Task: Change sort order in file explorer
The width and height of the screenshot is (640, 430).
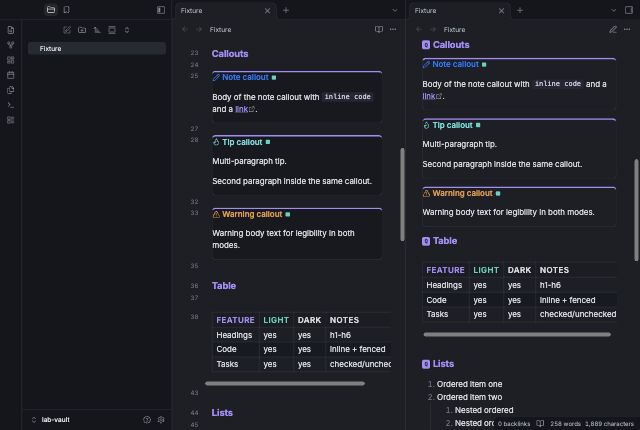Action: point(97,30)
